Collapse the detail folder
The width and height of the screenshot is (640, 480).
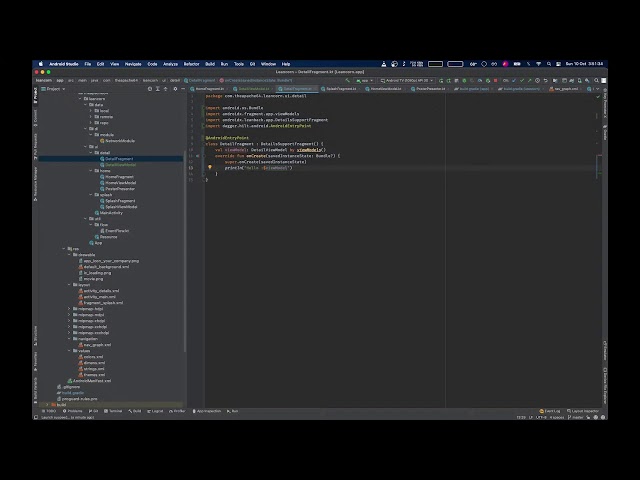click(x=91, y=153)
